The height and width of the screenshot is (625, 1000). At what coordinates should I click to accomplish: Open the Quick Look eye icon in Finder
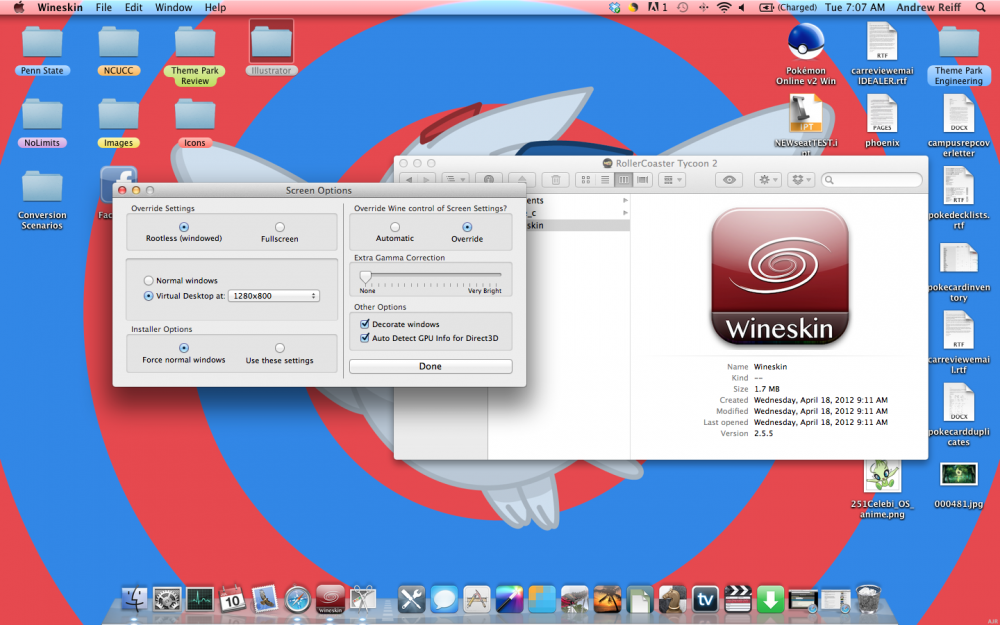pos(731,180)
